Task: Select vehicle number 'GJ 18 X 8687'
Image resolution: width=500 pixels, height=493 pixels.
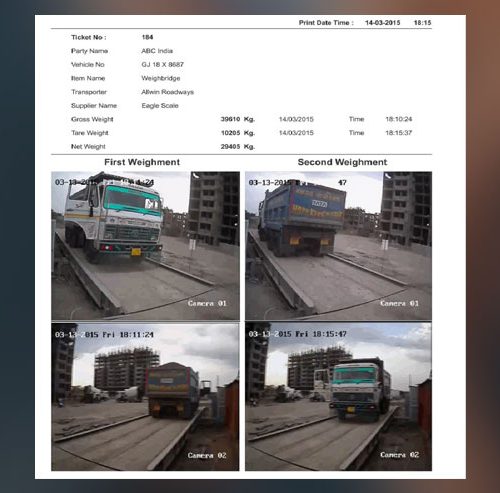Action: click(x=163, y=65)
